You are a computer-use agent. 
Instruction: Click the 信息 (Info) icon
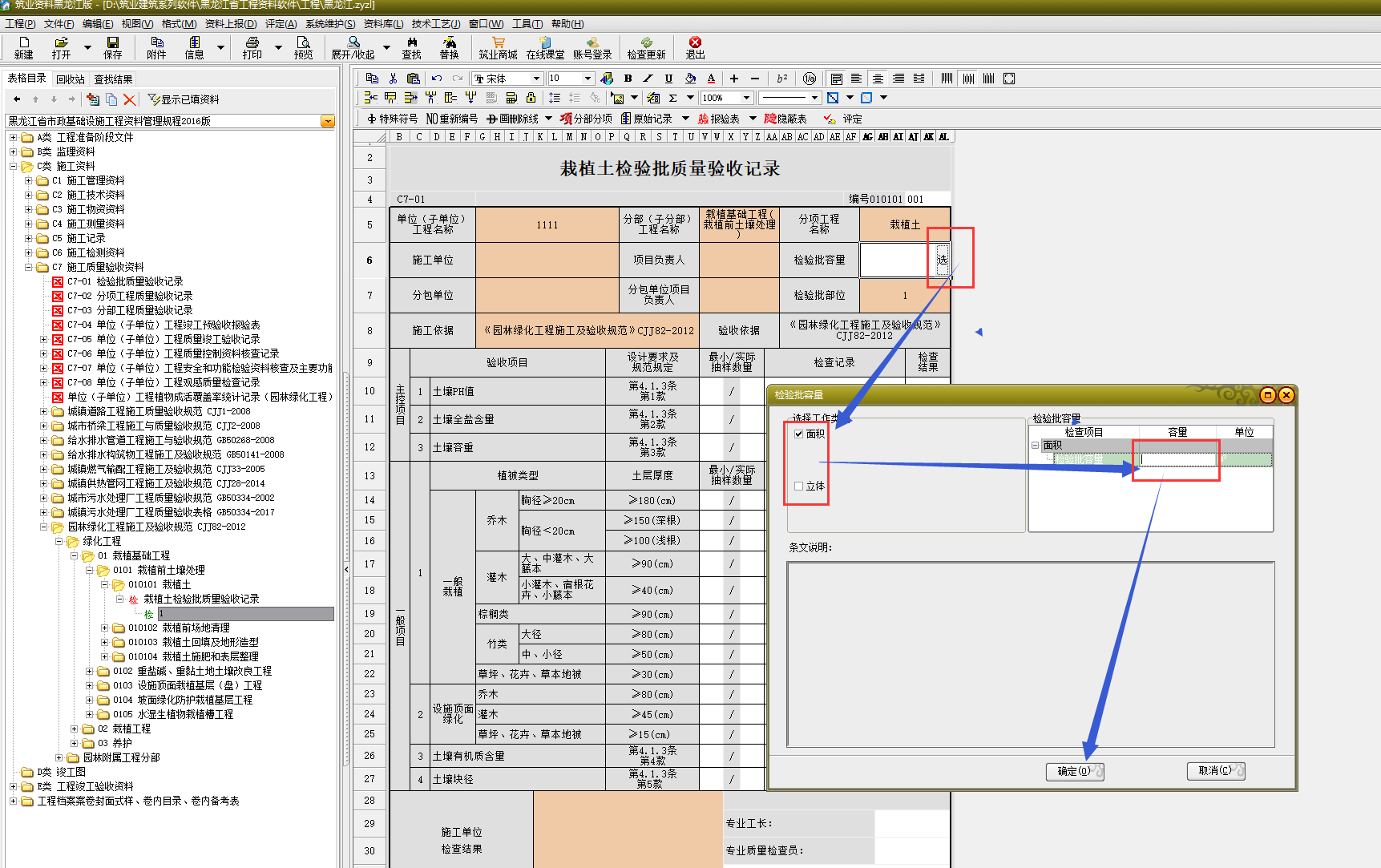194,48
